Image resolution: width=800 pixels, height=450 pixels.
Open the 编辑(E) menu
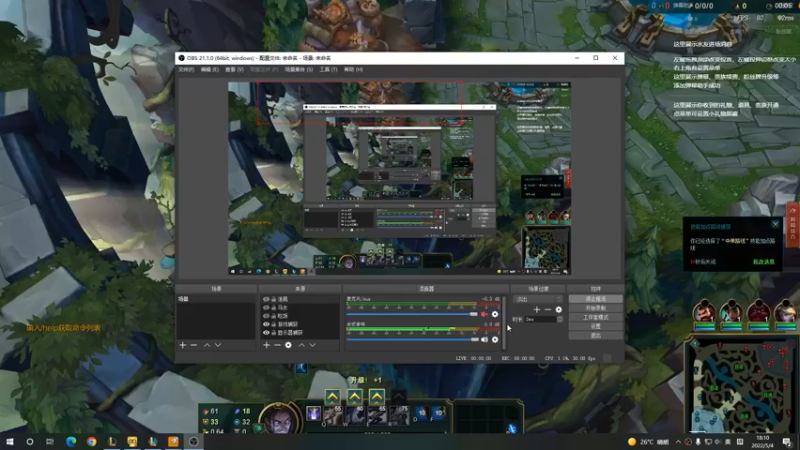(210, 69)
